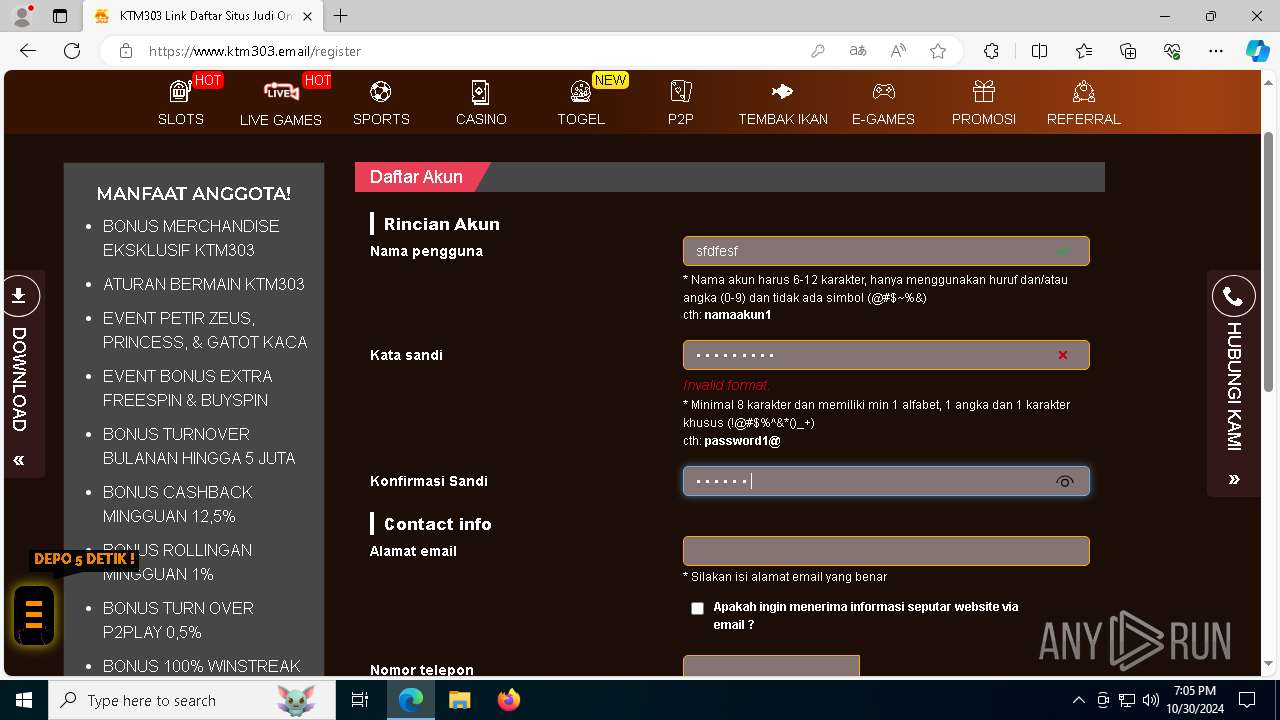
Task: Click the download arrow icon on left panel
Action: pos(19,296)
